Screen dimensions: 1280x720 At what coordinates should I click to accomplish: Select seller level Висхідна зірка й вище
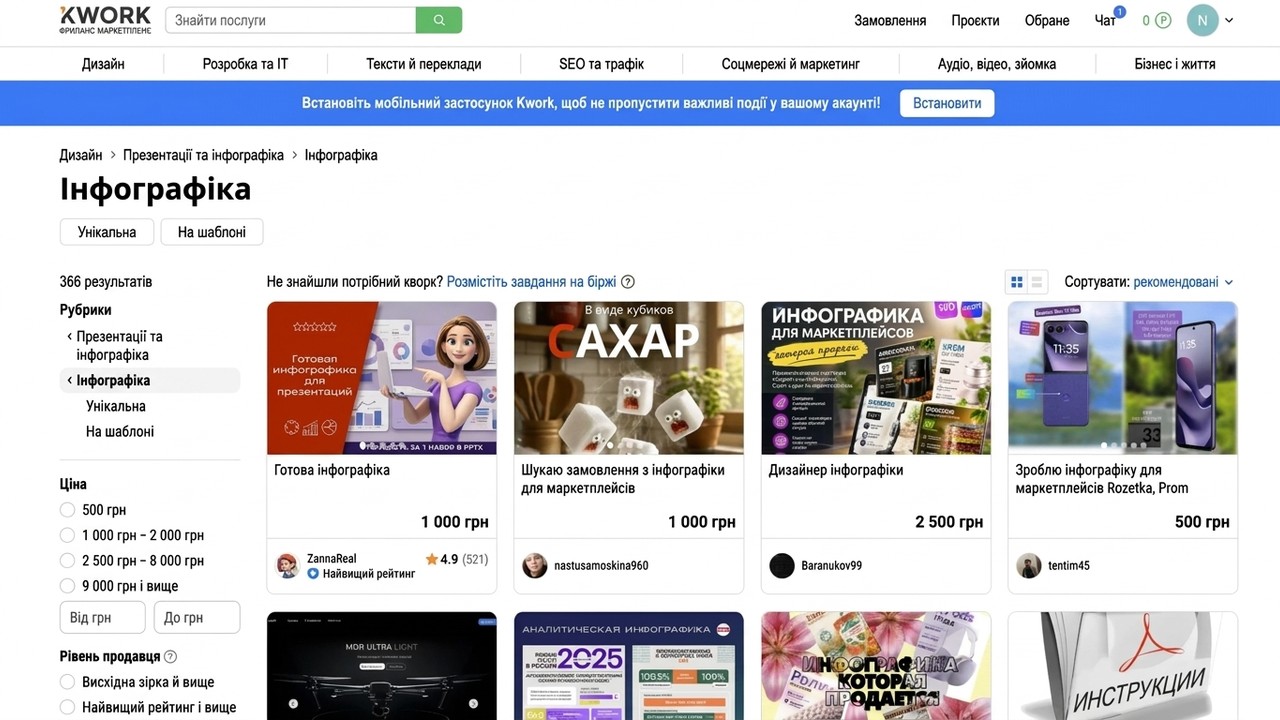click(68, 682)
